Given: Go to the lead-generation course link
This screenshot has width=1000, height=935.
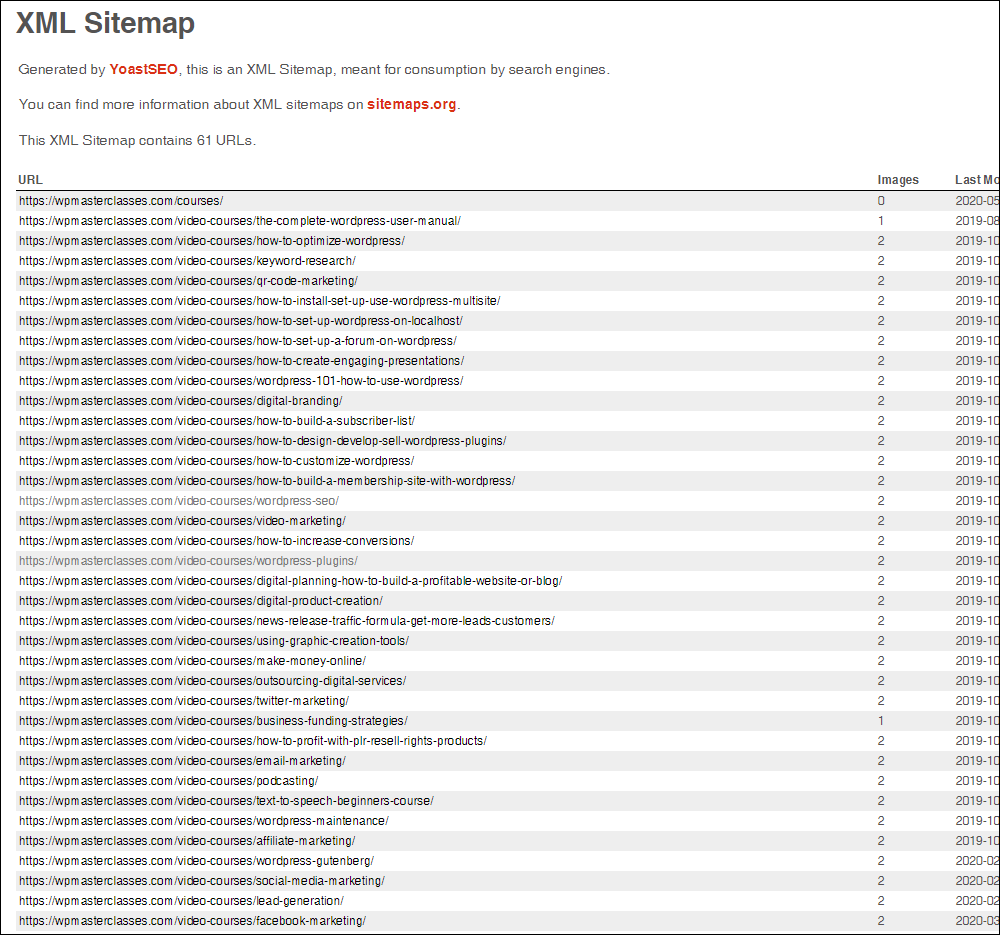Looking at the screenshot, I should pos(181,901).
